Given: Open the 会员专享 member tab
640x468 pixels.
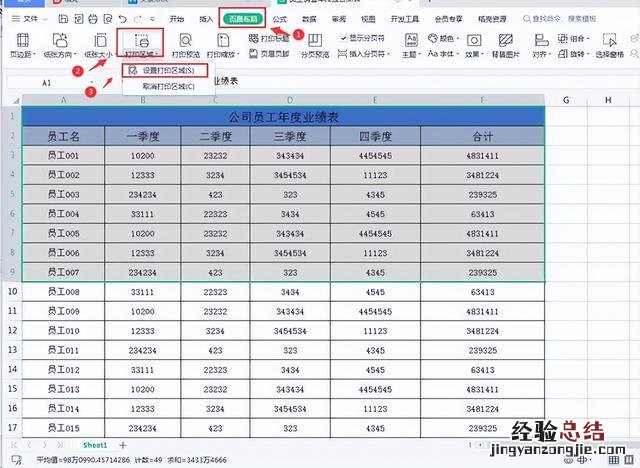Looking at the screenshot, I should pyautogui.click(x=449, y=19).
